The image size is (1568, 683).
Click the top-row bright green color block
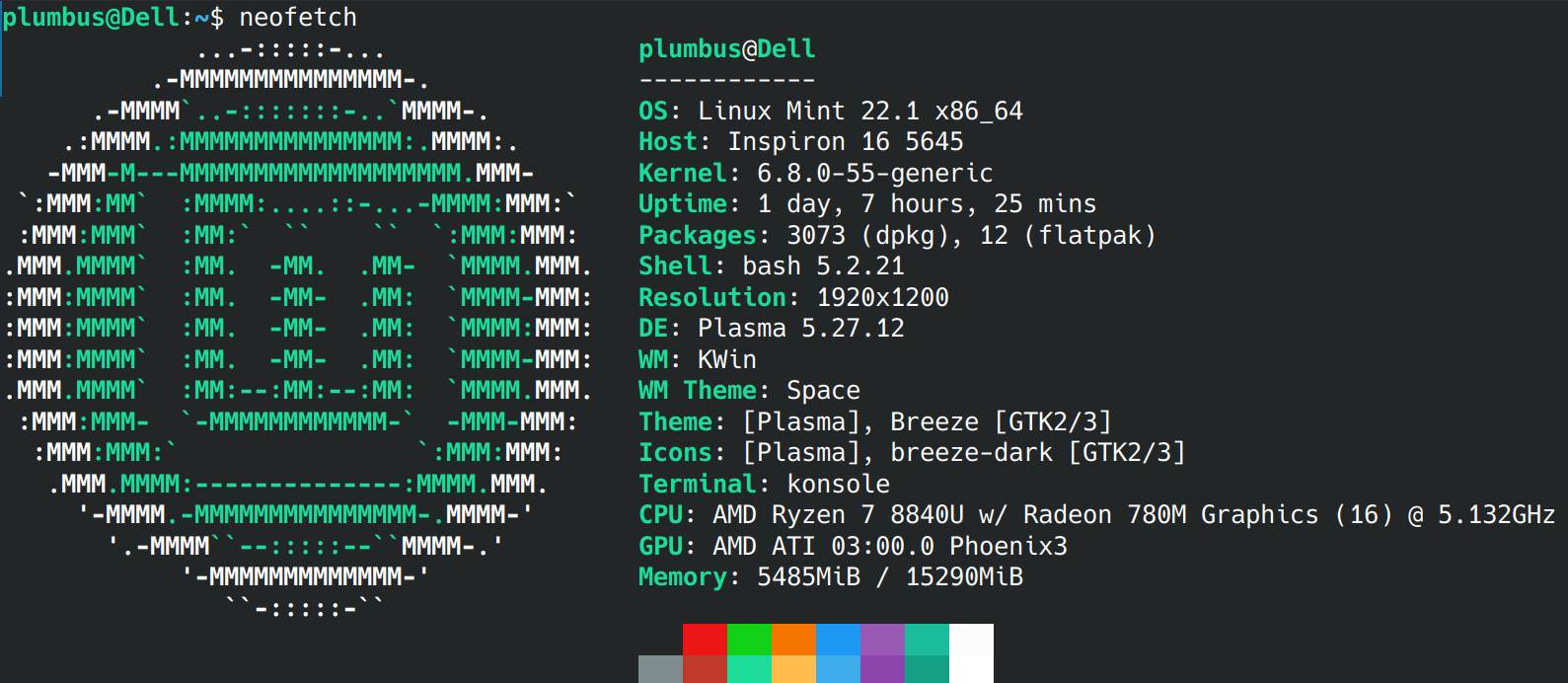(x=749, y=639)
